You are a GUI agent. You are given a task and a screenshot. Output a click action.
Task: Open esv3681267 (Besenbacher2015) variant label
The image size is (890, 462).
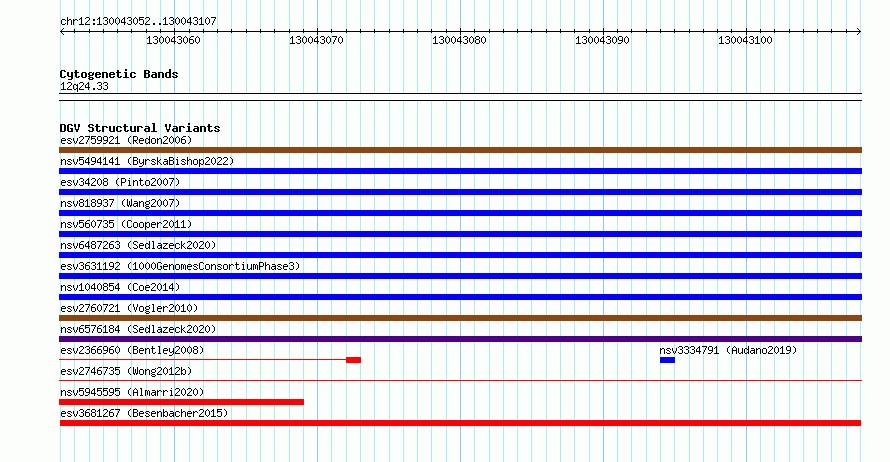144,413
